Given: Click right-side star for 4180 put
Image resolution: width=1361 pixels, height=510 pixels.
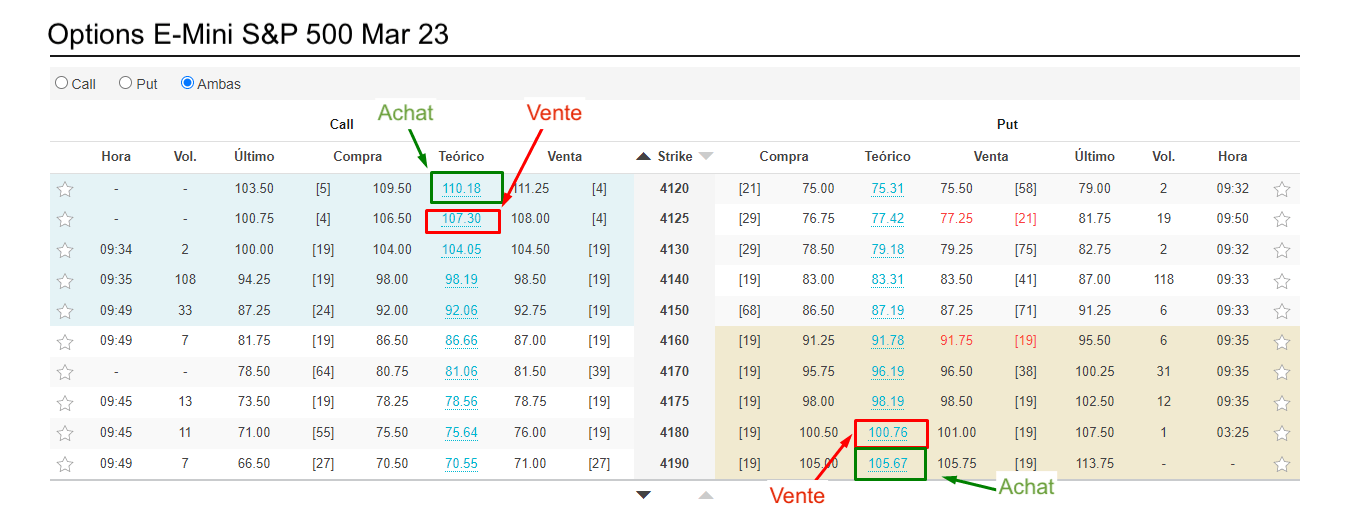Looking at the screenshot, I should coord(1282,433).
